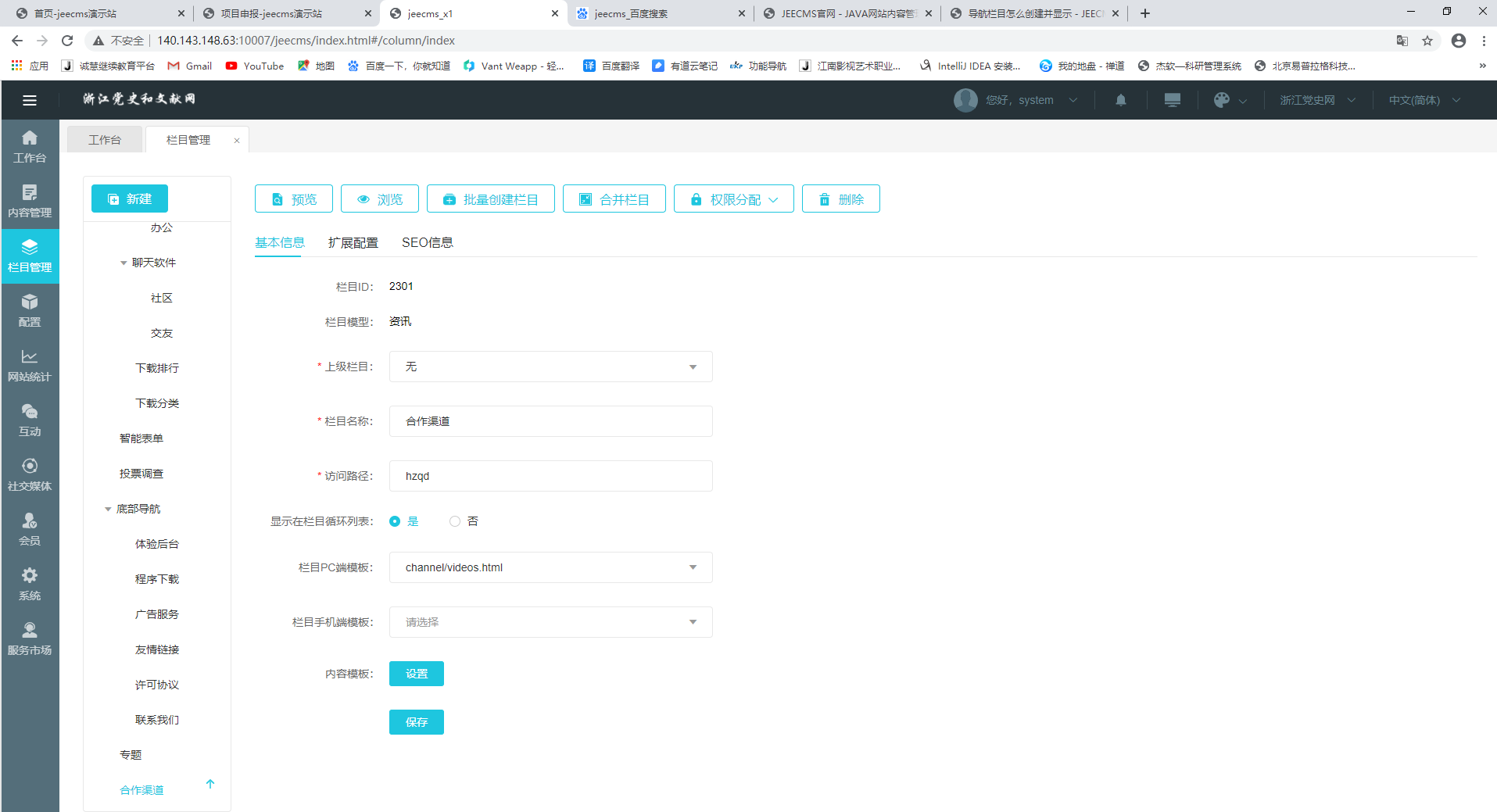Open the theme palette menu
1497x812 pixels.
tap(1230, 100)
